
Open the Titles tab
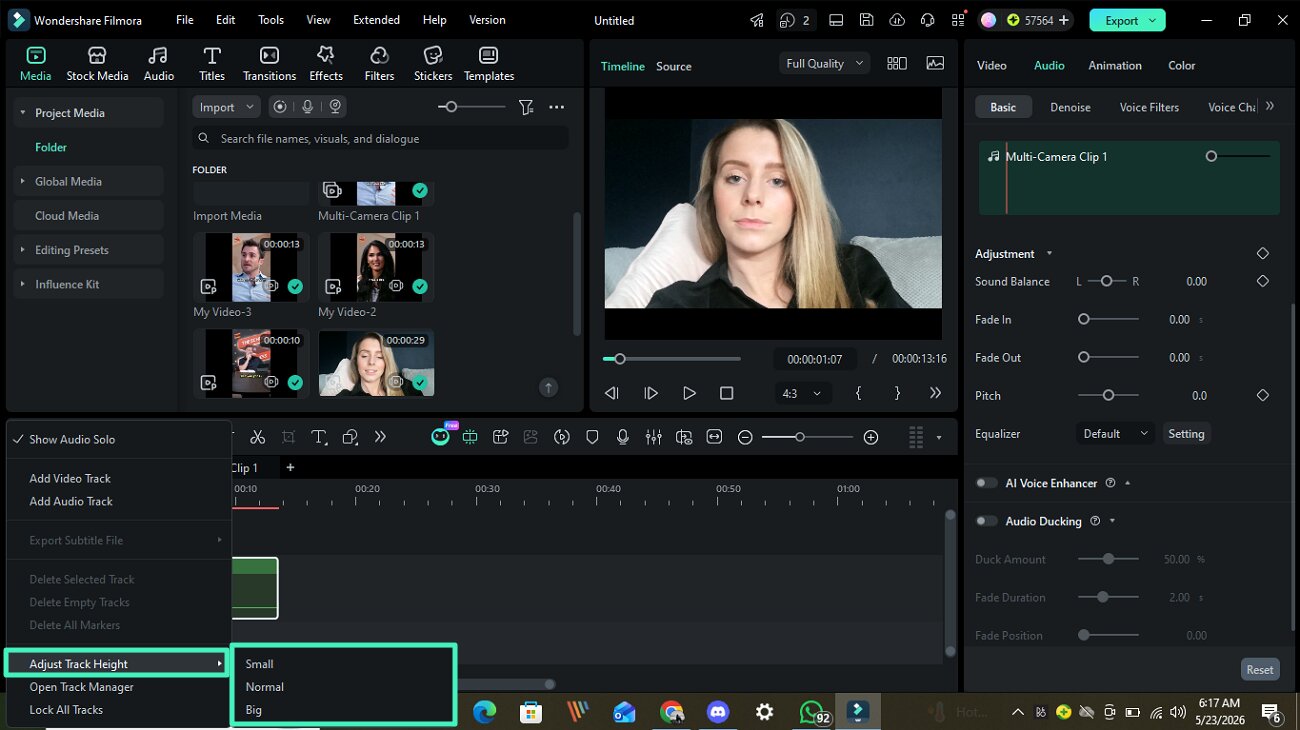pyautogui.click(x=211, y=64)
